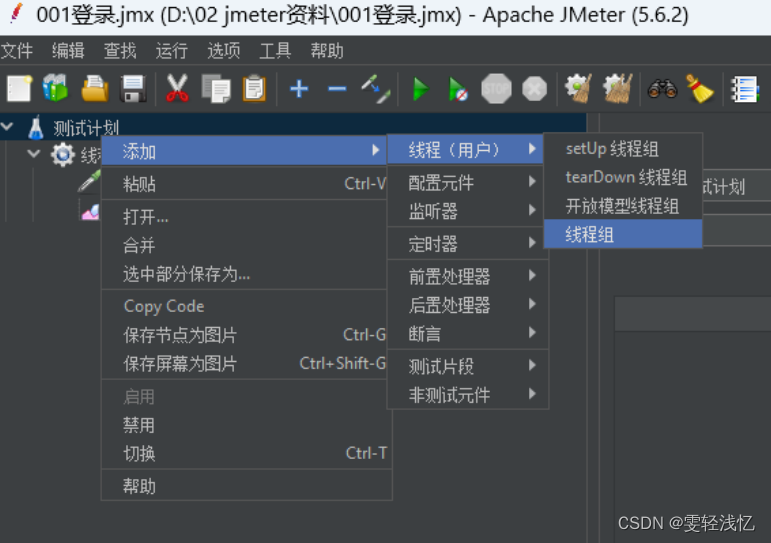The width and height of the screenshot is (771, 543).
Task: Click the New test plan icon
Action: pyautogui.click(x=19, y=89)
